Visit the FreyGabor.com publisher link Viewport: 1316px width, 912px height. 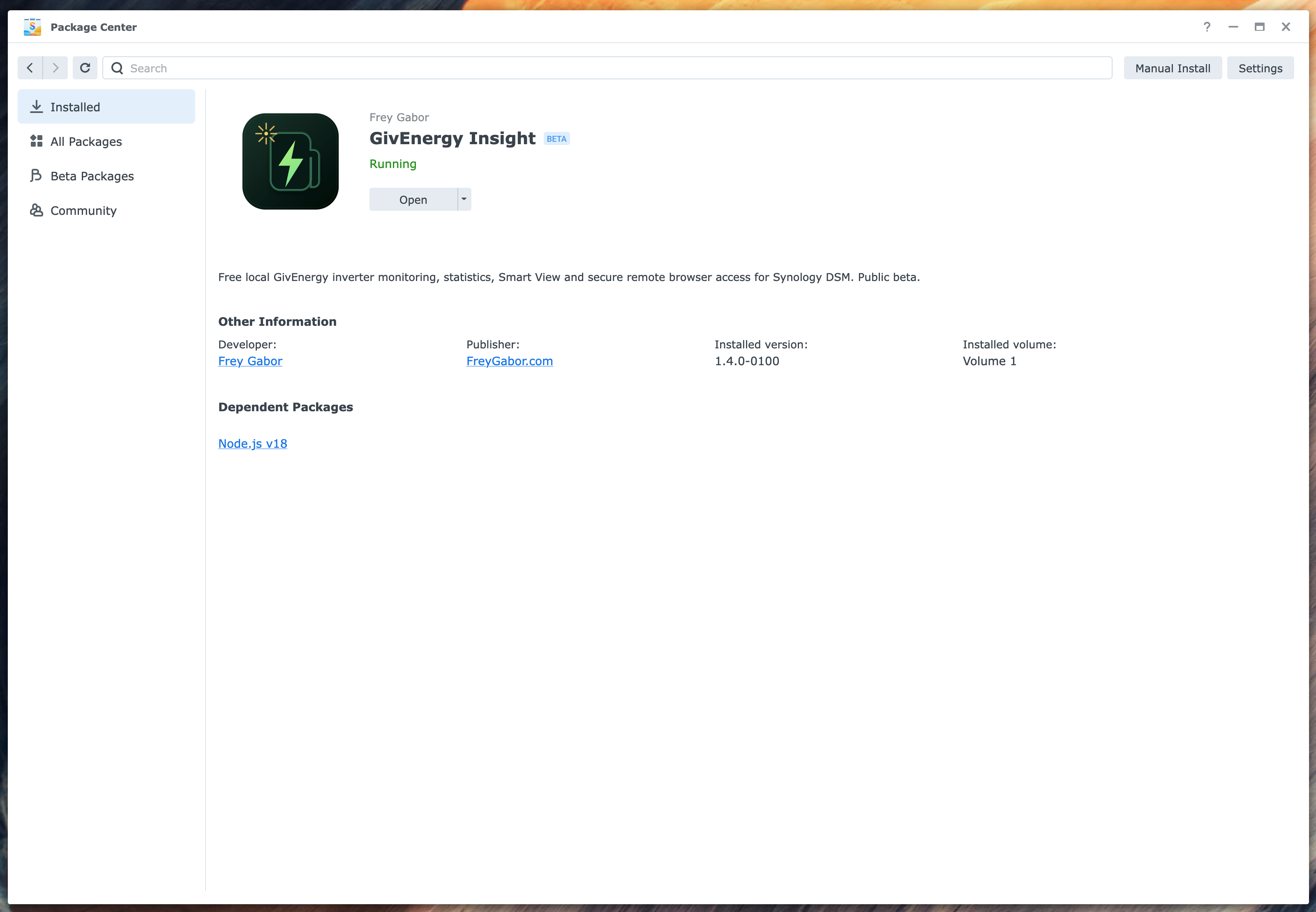point(509,361)
